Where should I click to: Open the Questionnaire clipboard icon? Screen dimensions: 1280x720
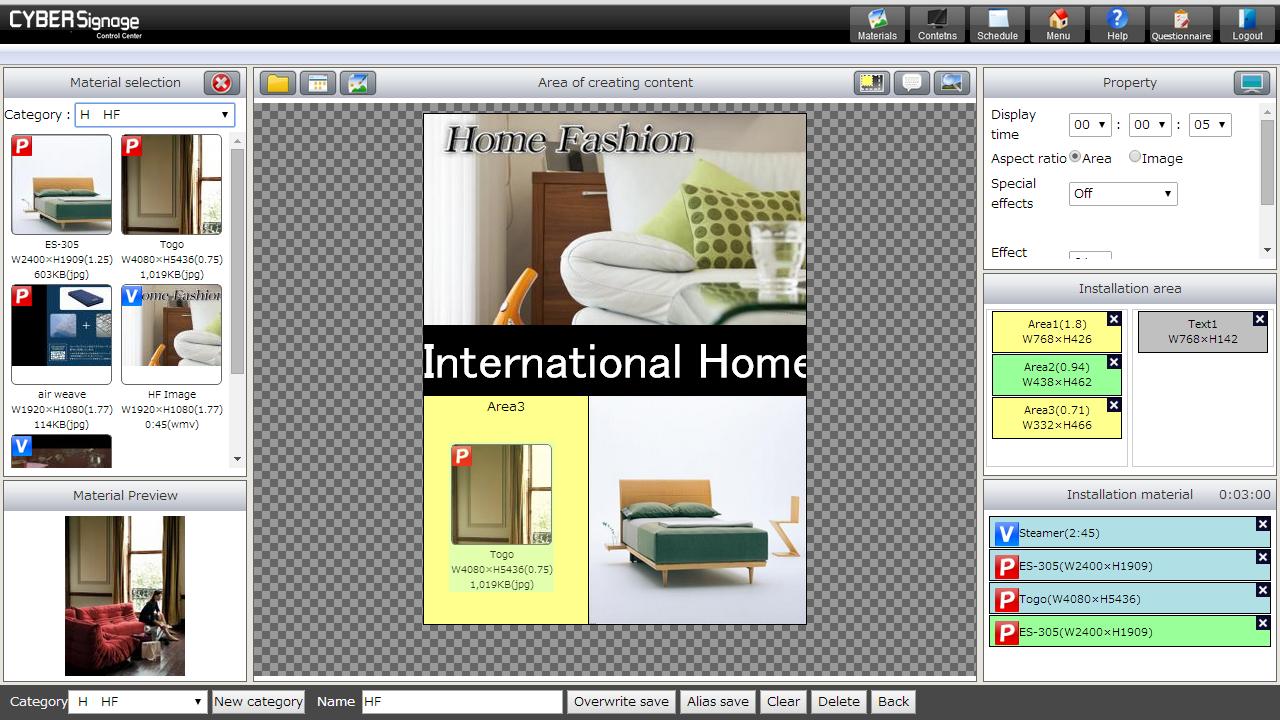tap(1181, 24)
